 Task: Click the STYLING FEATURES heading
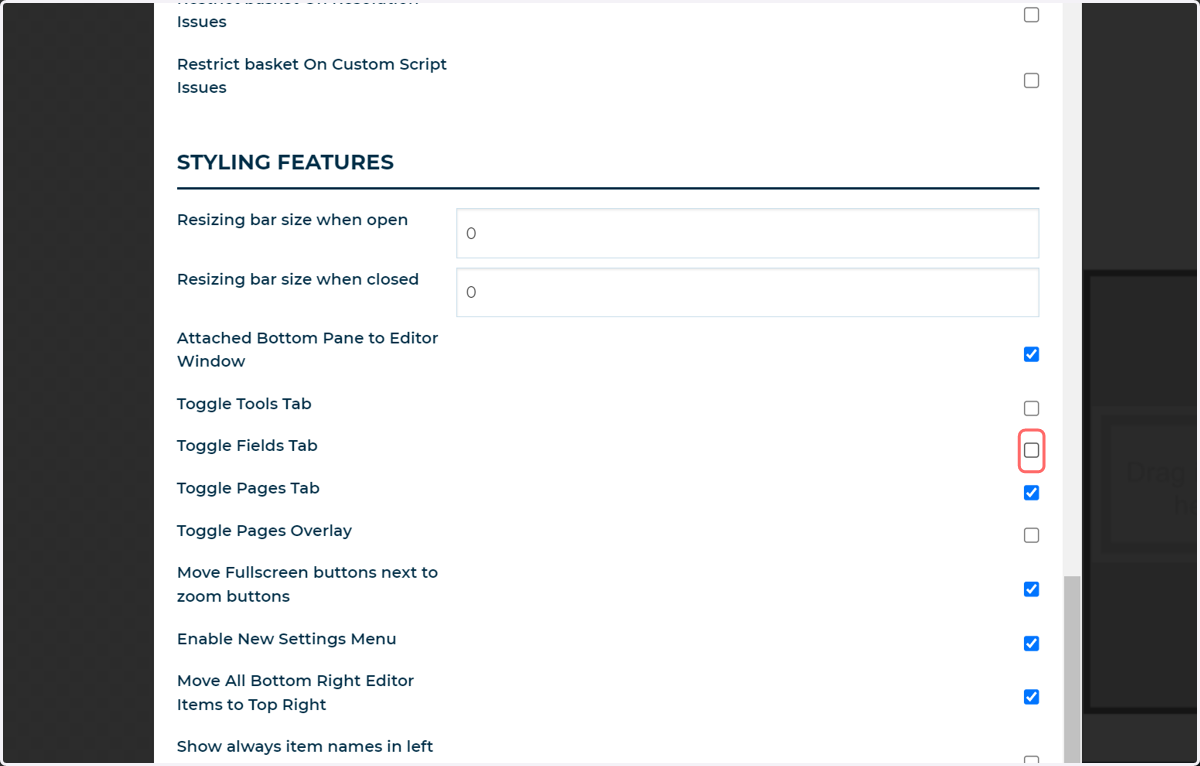coord(285,162)
